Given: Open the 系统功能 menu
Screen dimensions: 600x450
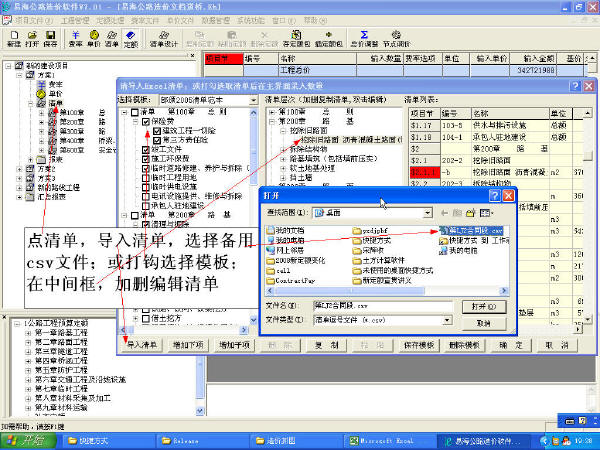Looking at the screenshot, I should point(251,20).
